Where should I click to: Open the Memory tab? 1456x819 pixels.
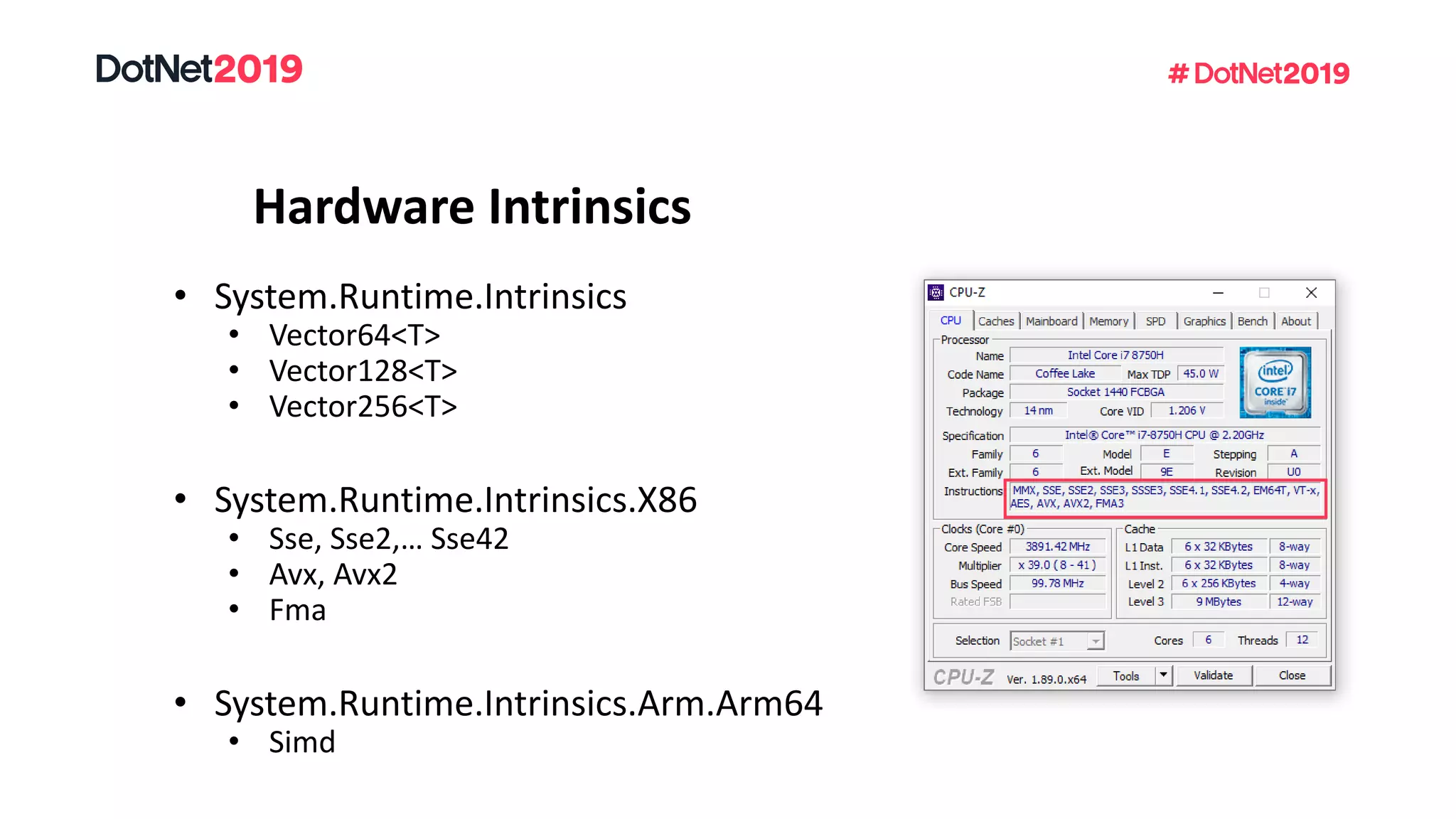1108,321
